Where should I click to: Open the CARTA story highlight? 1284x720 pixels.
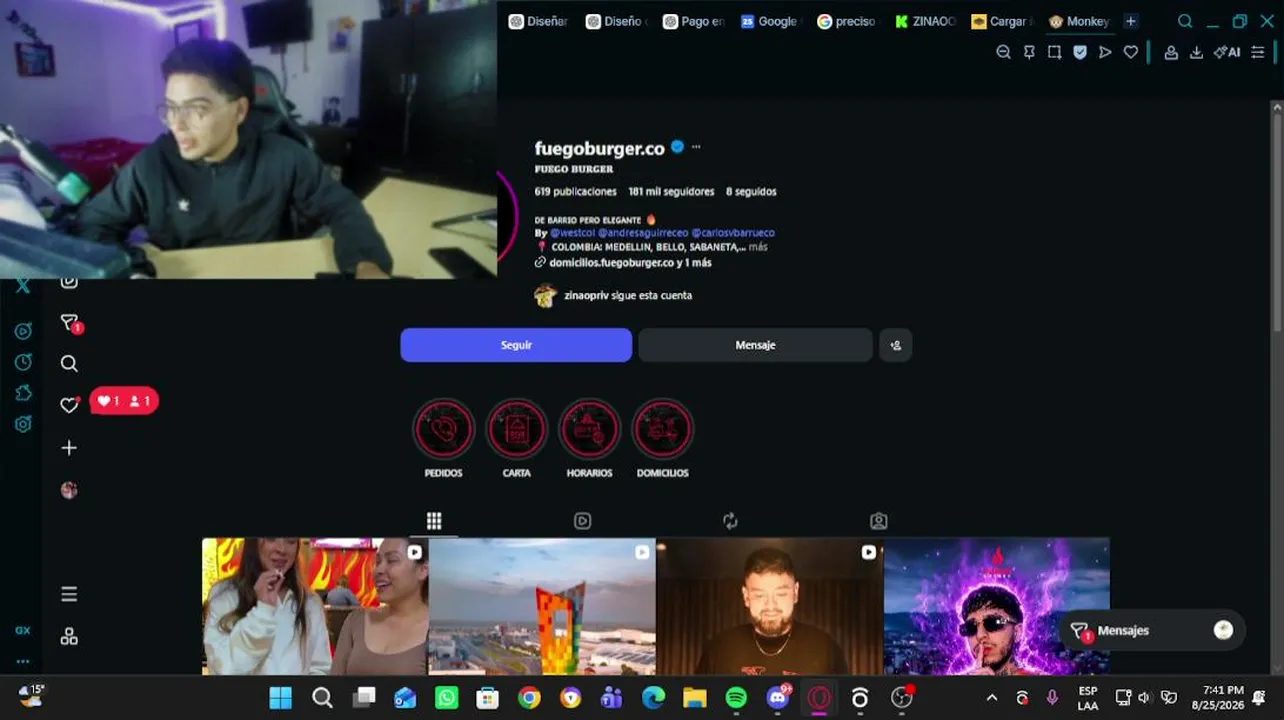pyautogui.click(x=516, y=430)
